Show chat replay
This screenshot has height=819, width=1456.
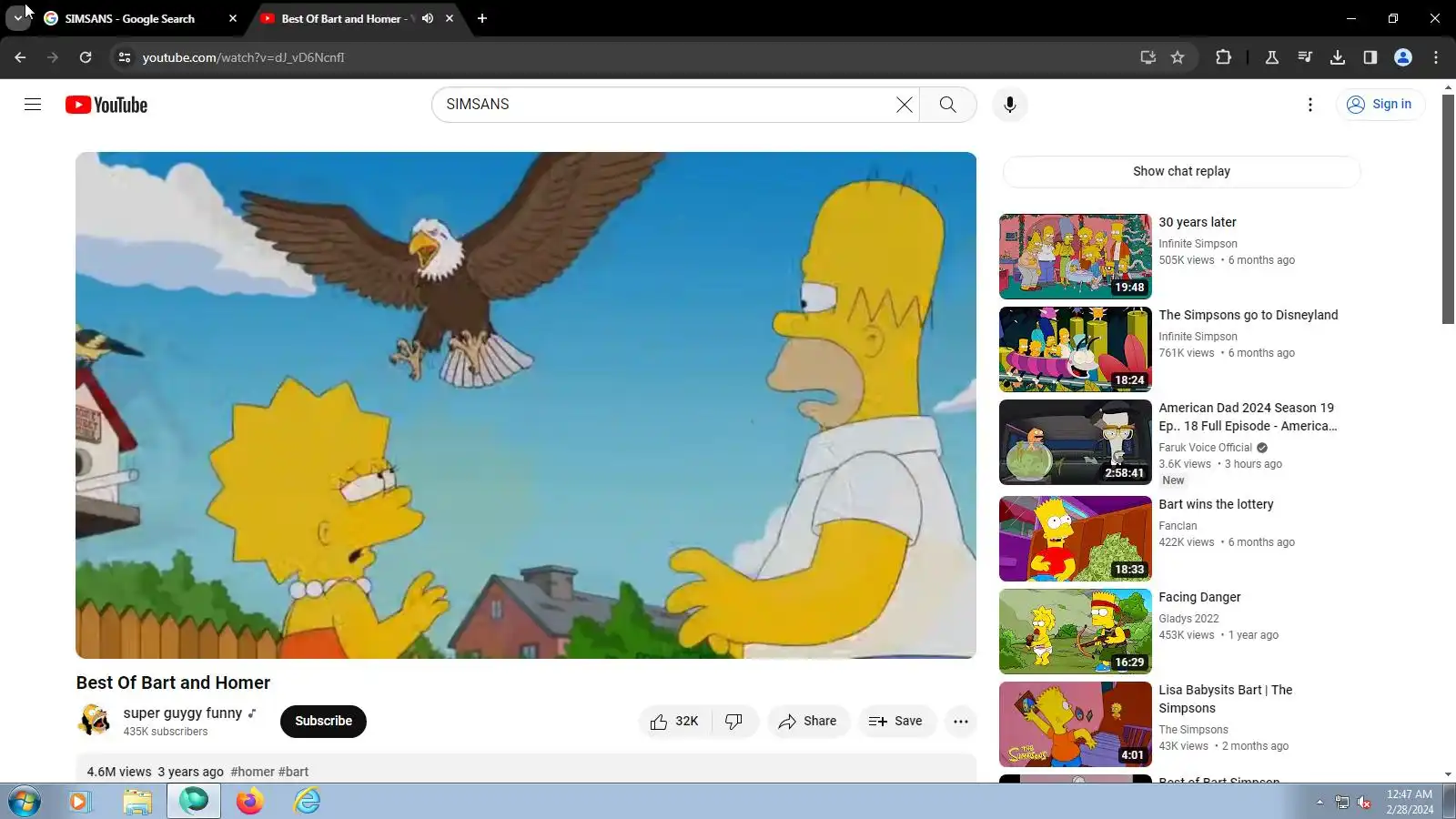[x=1181, y=172]
